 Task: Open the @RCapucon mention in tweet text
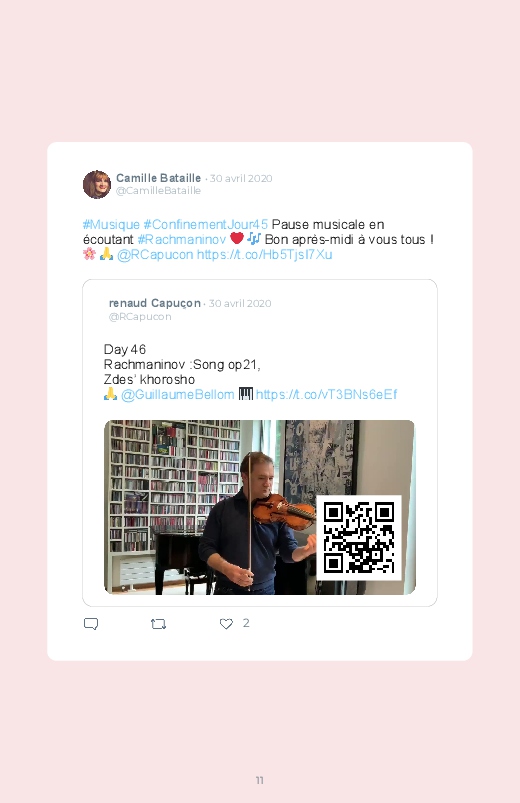click(155, 255)
